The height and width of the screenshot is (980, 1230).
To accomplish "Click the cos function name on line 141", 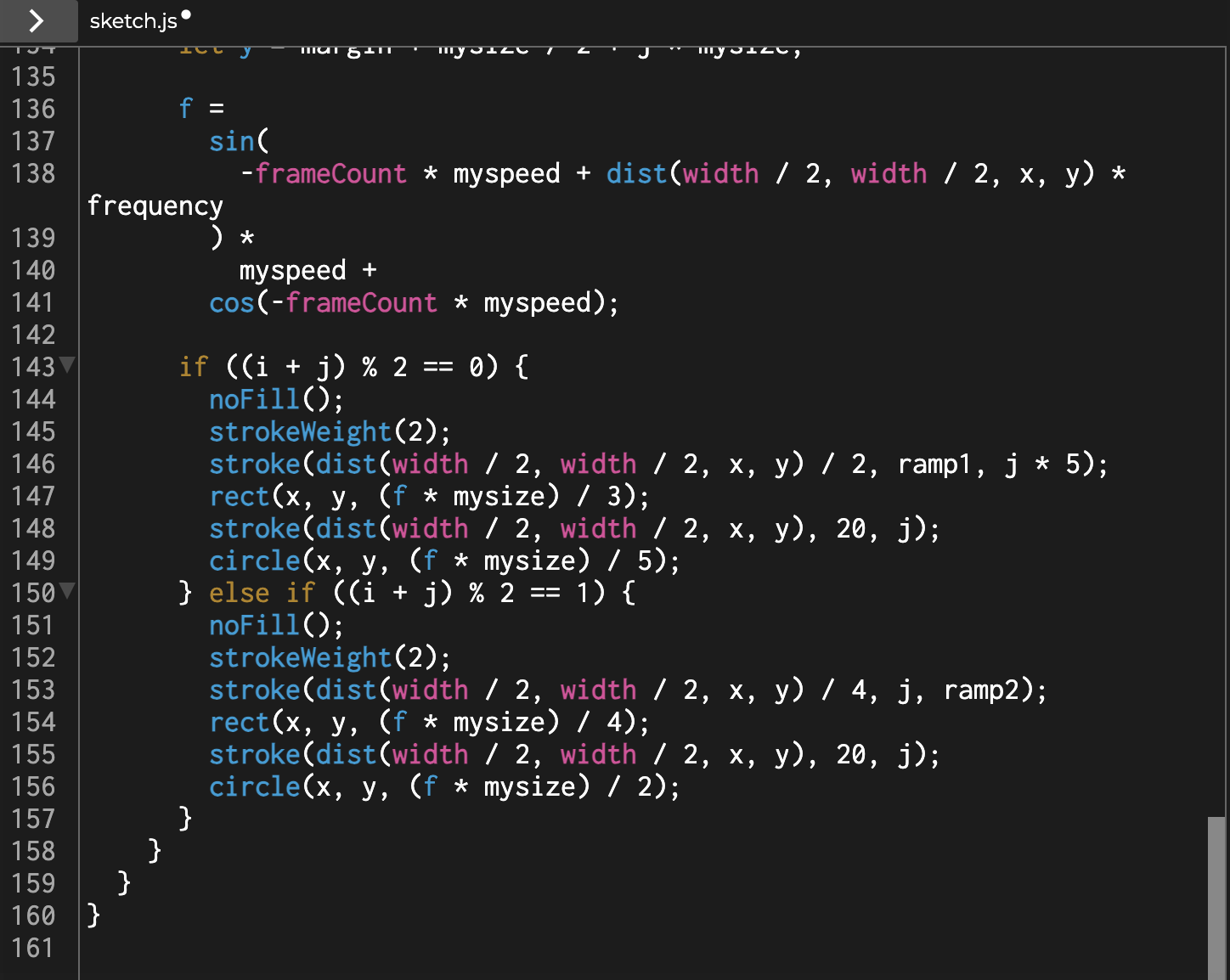I will (231, 302).
